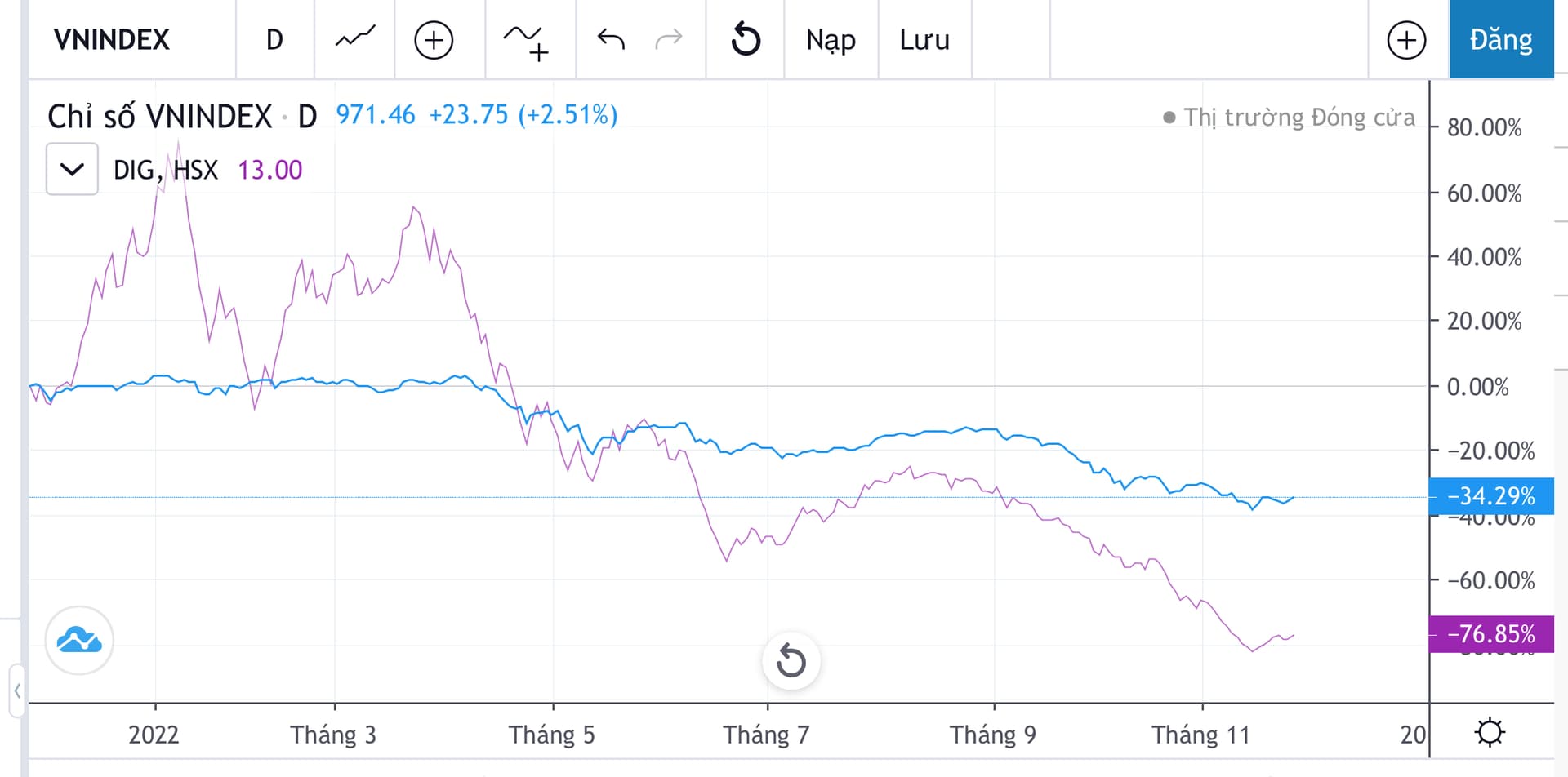This screenshot has height=777, width=1568.
Task: Click the toolbar reset chart icon
Action: click(746, 40)
